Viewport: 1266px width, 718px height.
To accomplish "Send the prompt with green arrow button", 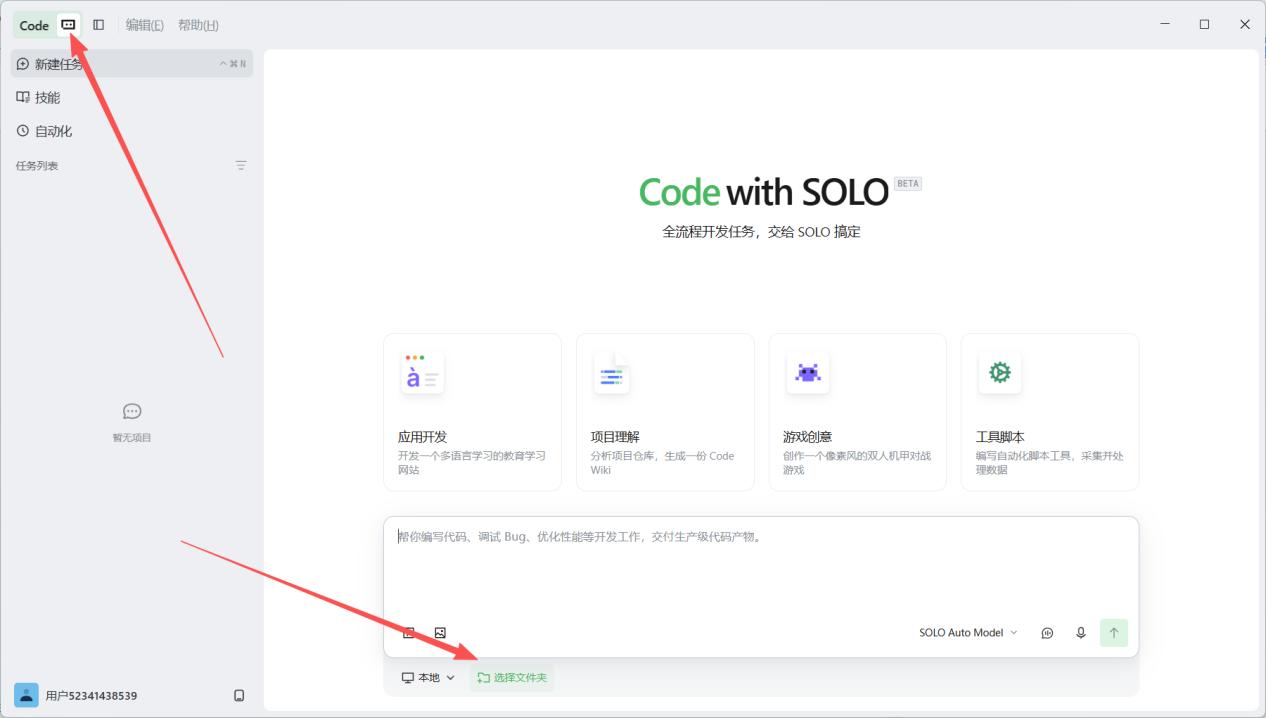I will click(1114, 633).
